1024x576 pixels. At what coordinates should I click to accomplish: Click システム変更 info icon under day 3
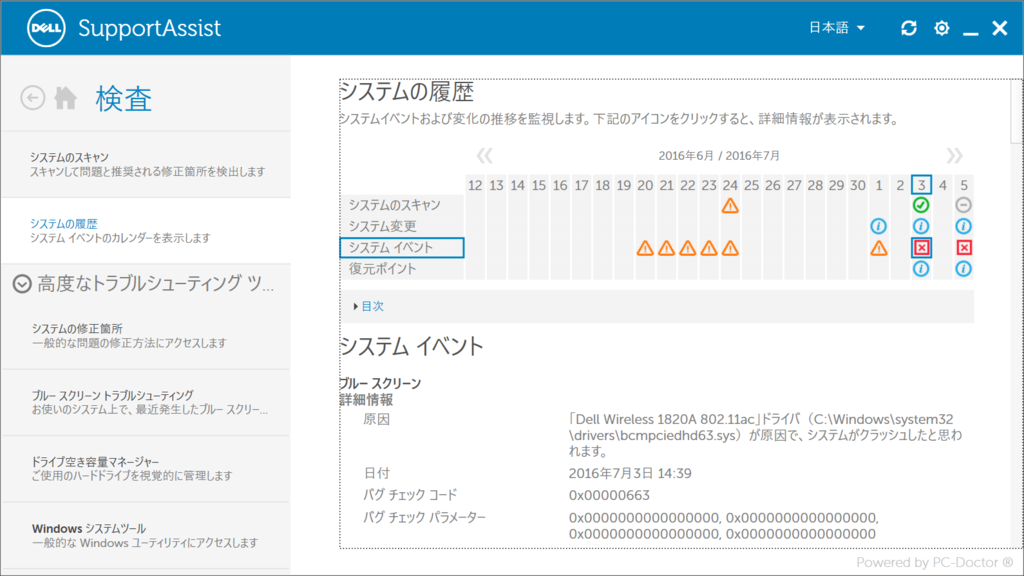click(921, 226)
